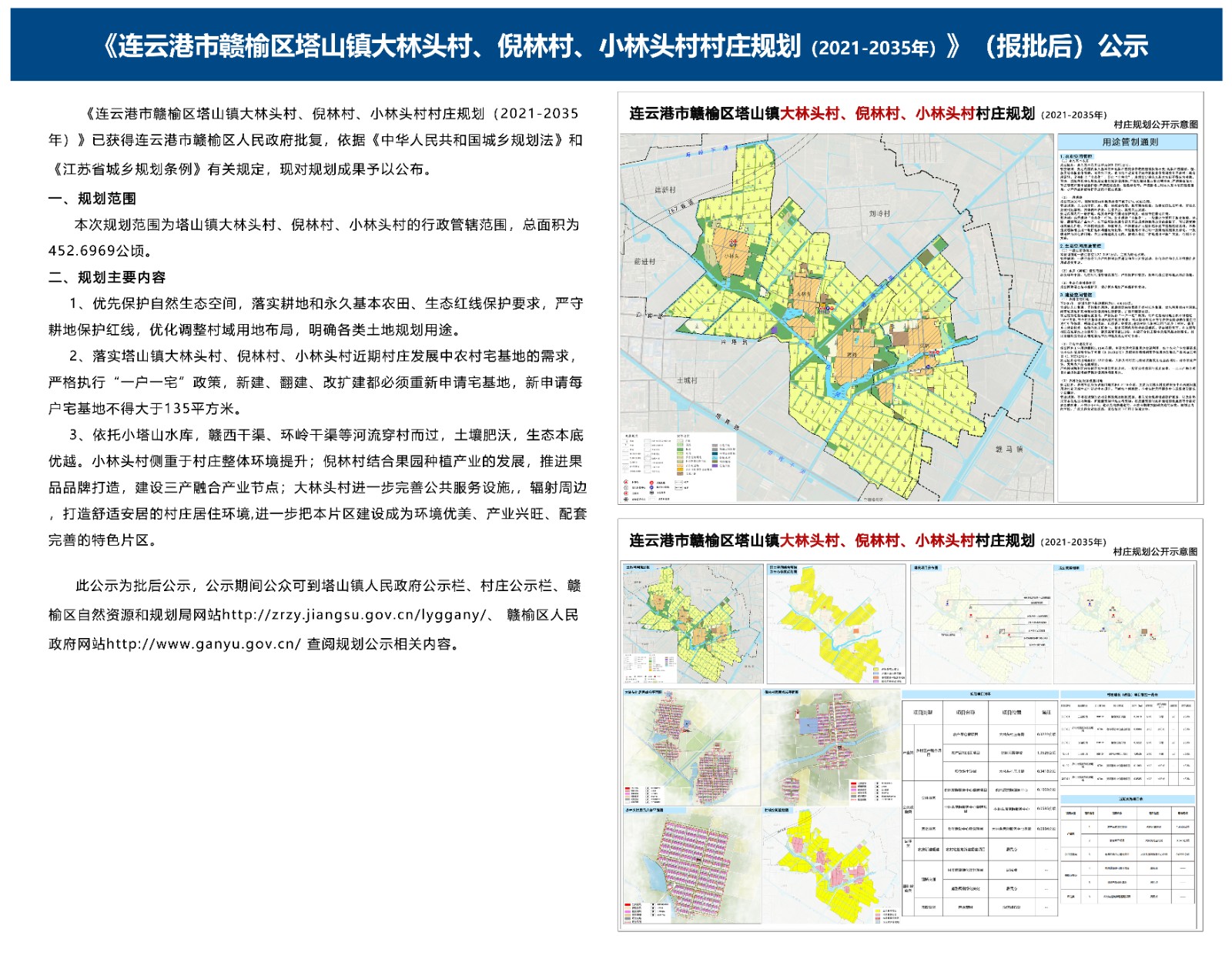Click the fine-print rules text under 用途管制通则
The width and height of the screenshot is (1232, 979).
tap(1128, 283)
